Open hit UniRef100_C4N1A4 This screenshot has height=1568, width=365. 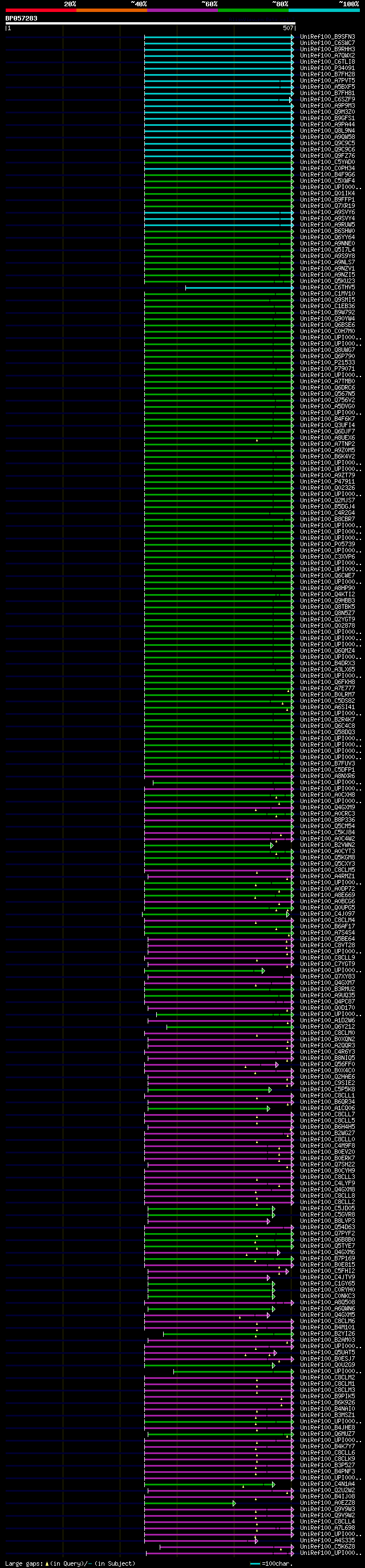click(x=327, y=1484)
